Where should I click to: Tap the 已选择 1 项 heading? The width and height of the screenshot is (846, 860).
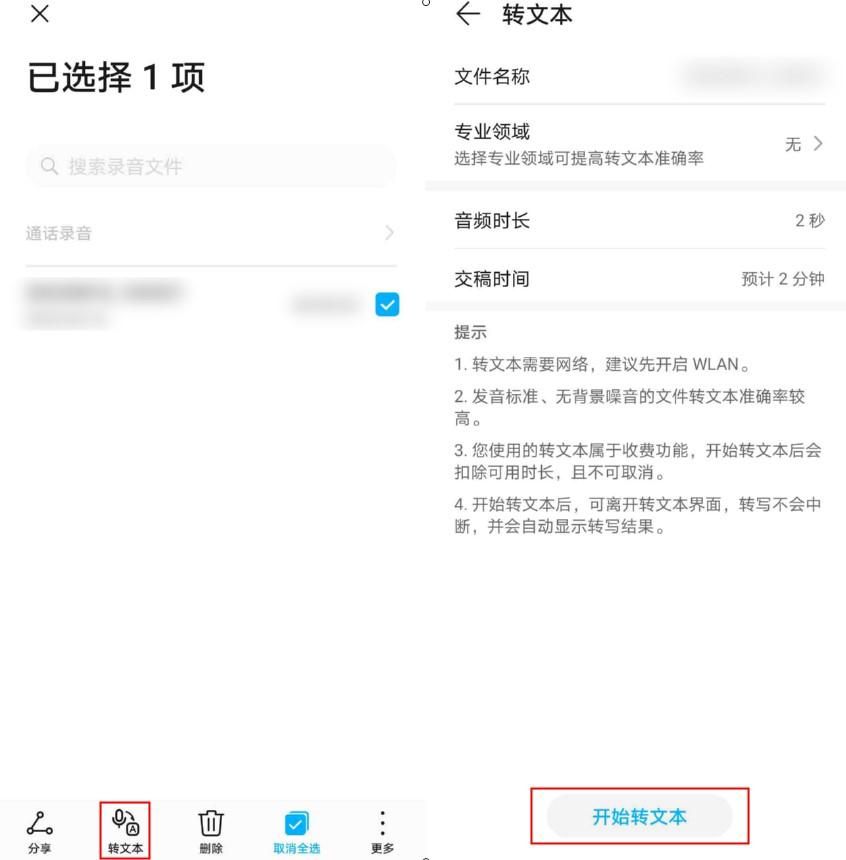point(116,77)
